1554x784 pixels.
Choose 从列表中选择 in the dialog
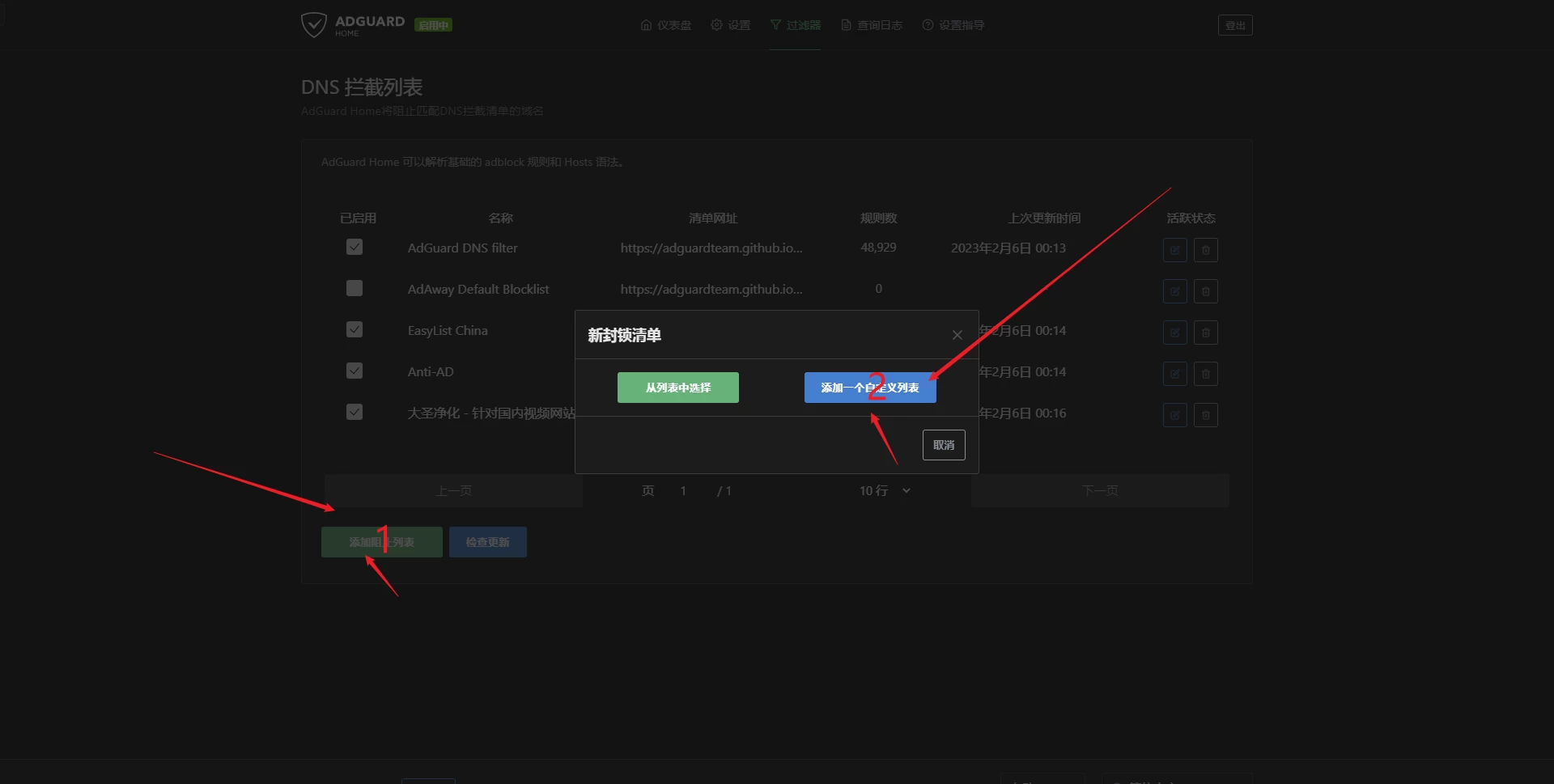point(678,388)
